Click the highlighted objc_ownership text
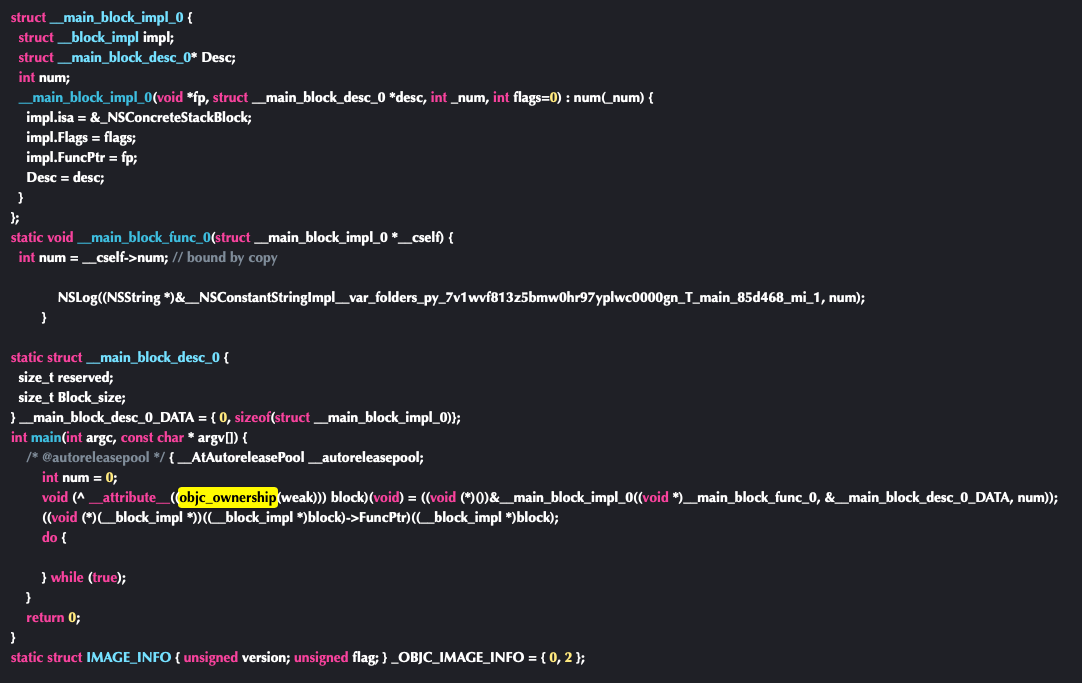This screenshot has width=1082, height=683. tap(228, 497)
